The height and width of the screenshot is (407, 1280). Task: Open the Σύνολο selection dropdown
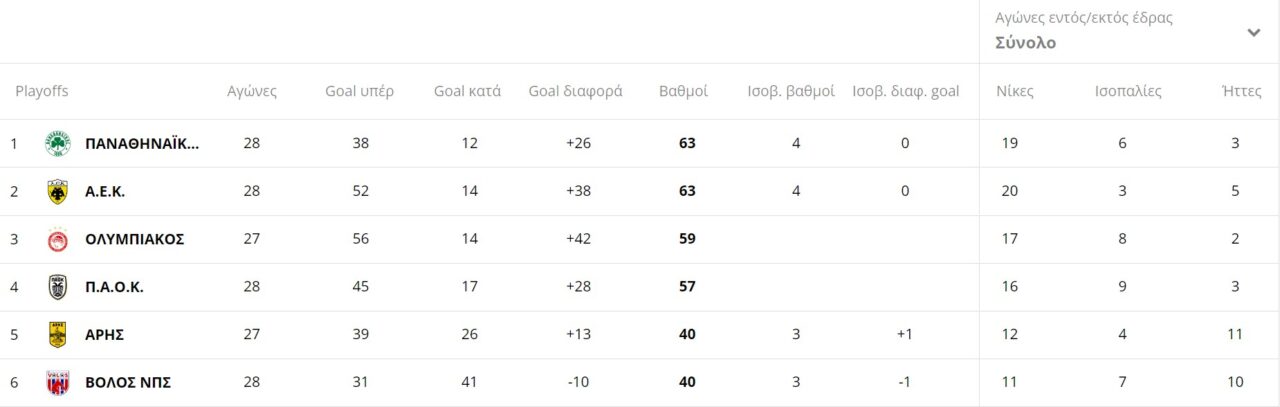[1026, 43]
